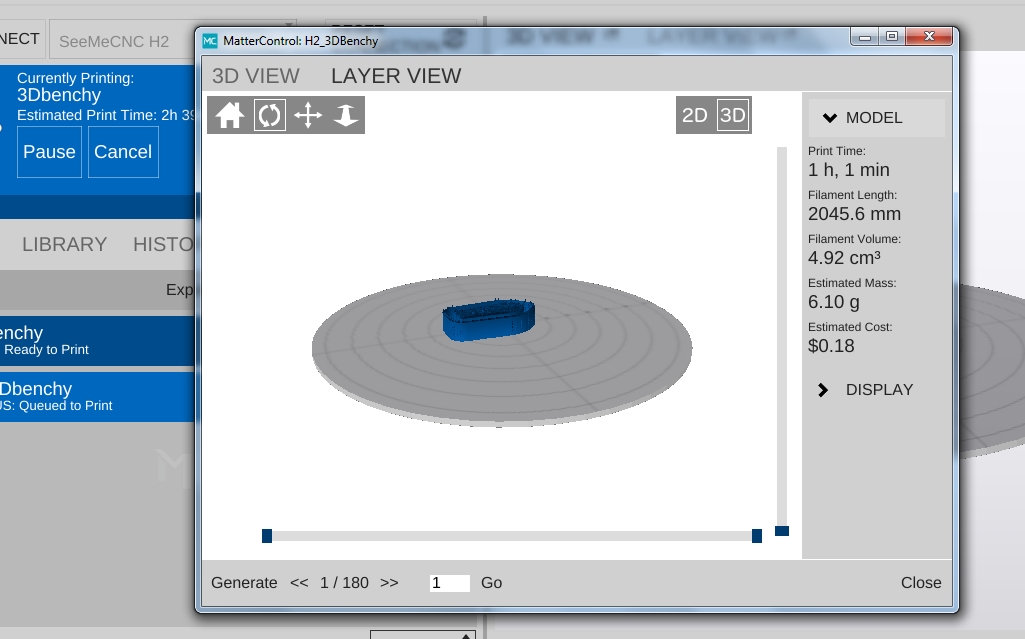Select the rotate view tool
Image resolution: width=1025 pixels, height=639 pixels.
(269, 115)
